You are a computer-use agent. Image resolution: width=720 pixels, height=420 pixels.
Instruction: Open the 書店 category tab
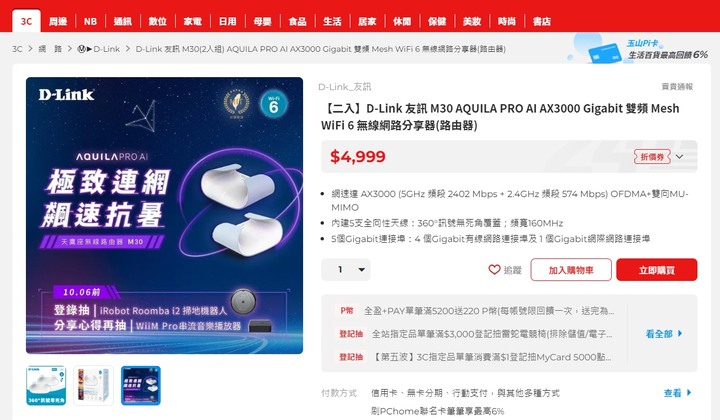coord(542,21)
